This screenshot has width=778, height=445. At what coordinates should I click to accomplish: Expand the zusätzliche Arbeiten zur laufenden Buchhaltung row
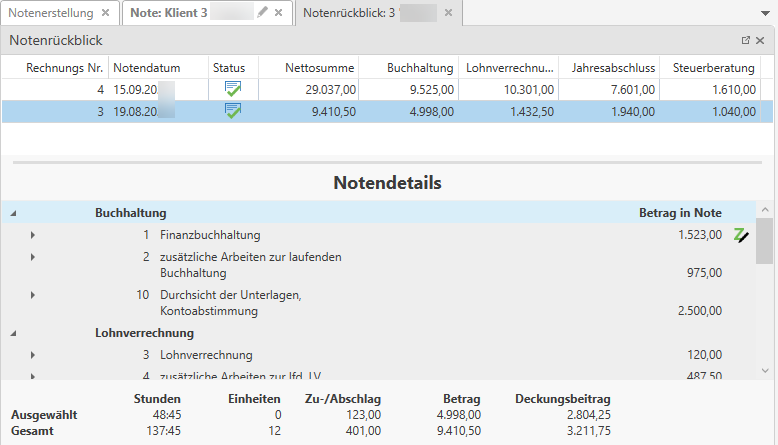click(x=32, y=257)
